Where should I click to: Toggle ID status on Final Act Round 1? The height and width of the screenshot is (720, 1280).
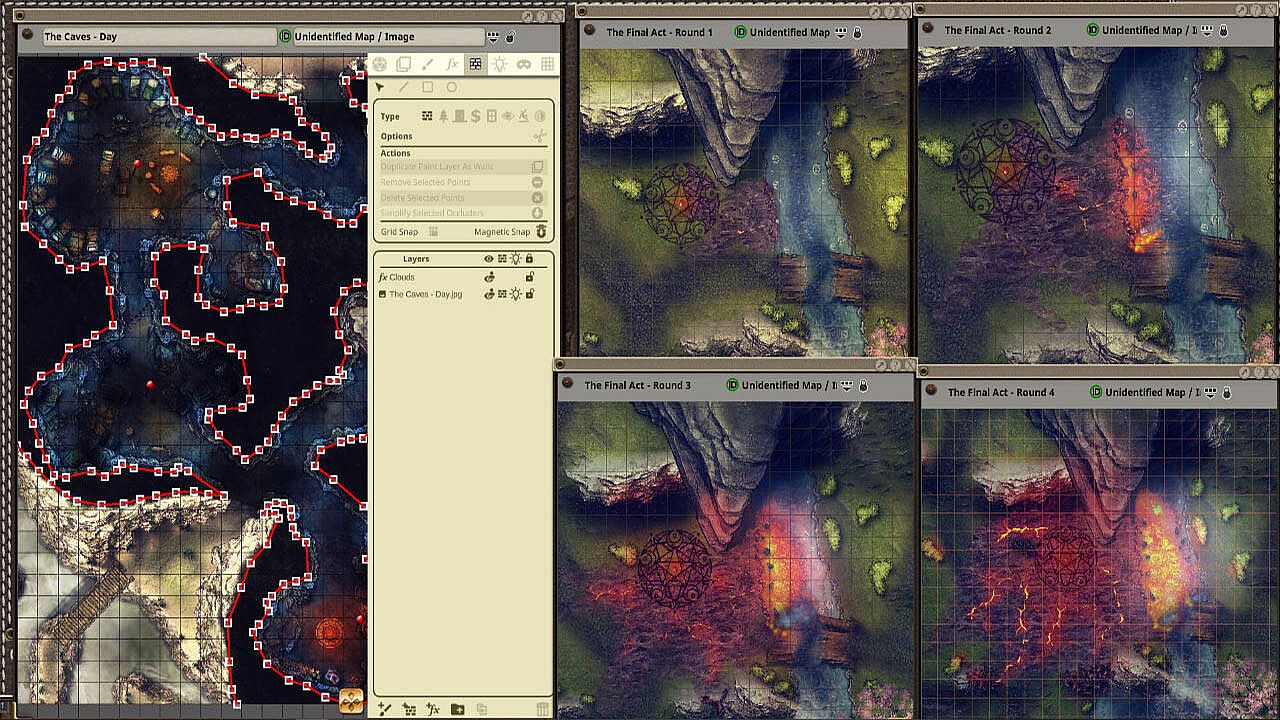point(740,32)
